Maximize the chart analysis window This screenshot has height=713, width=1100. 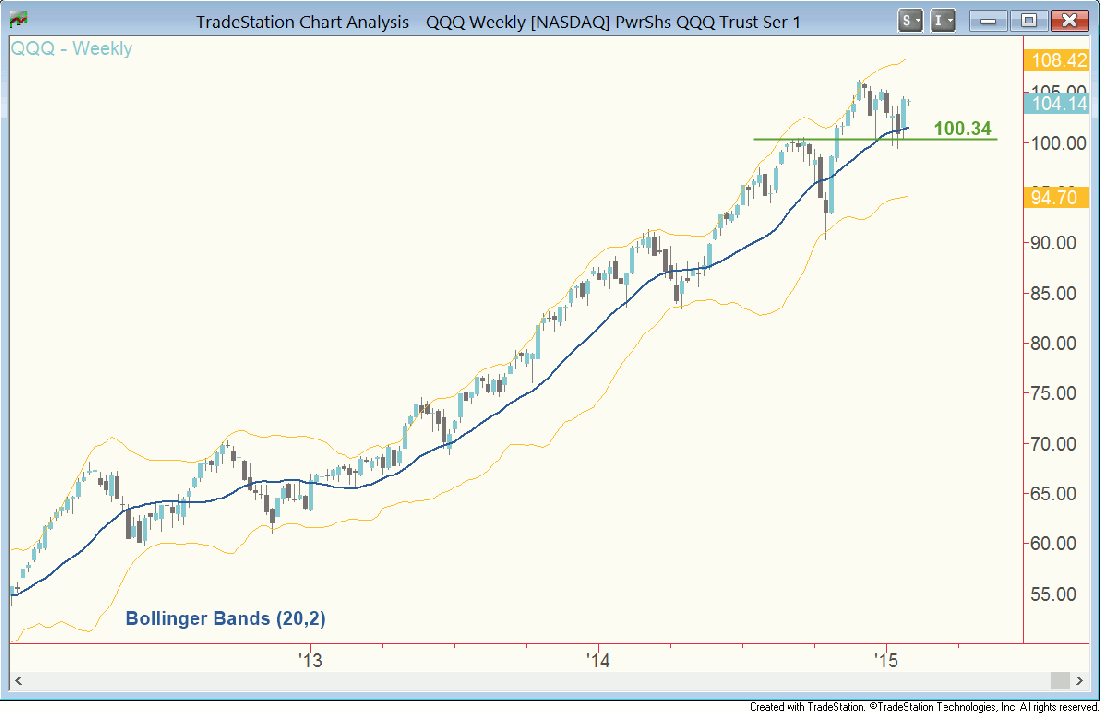click(1029, 20)
